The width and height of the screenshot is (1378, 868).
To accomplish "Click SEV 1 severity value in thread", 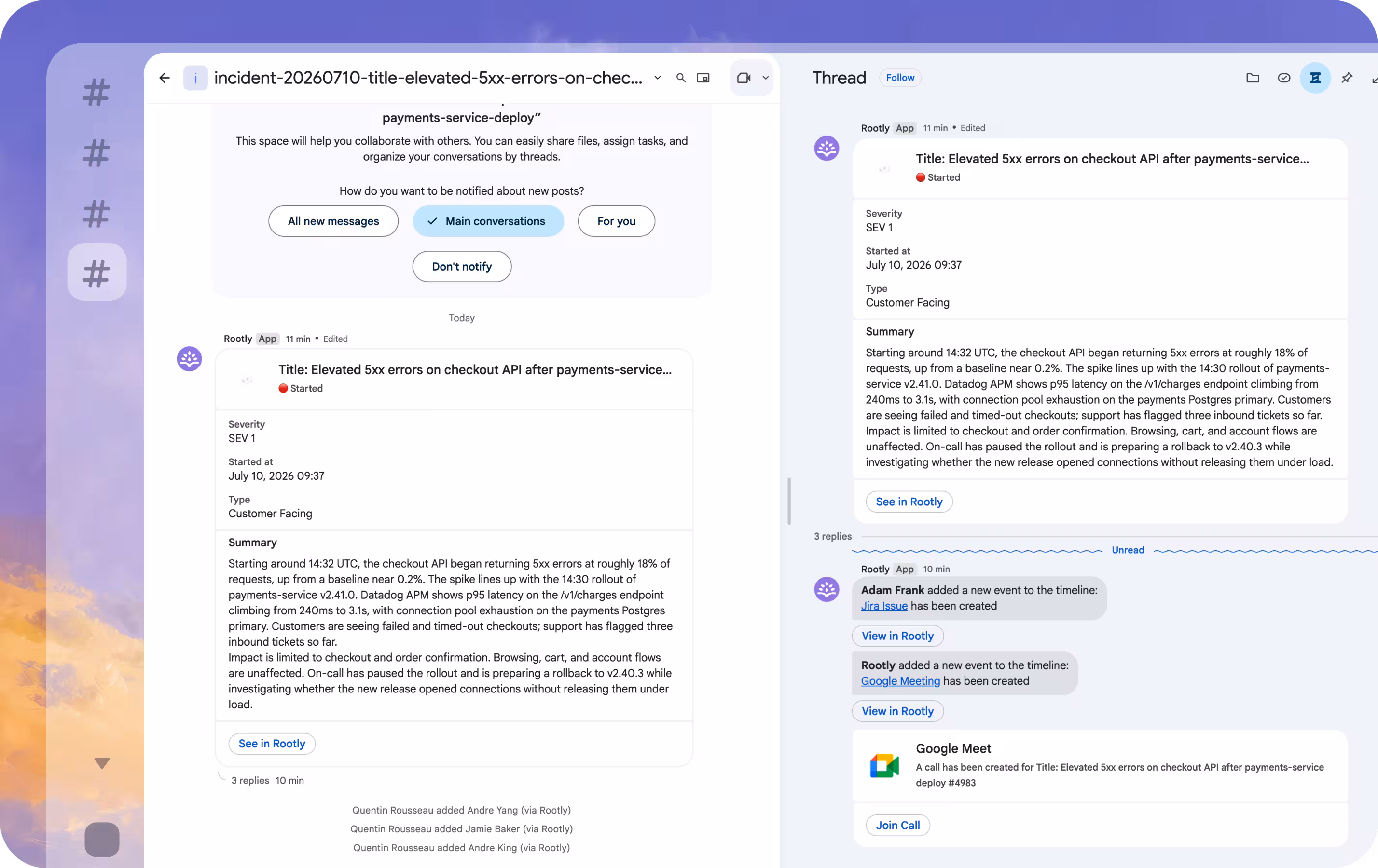I will click(879, 228).
